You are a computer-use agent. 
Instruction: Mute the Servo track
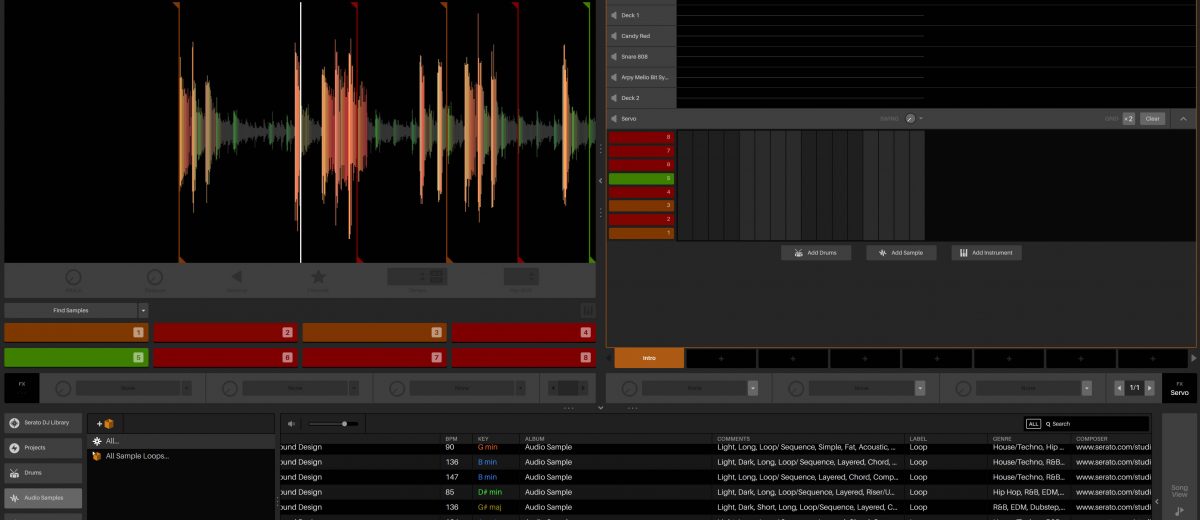[x=614, y=119]
